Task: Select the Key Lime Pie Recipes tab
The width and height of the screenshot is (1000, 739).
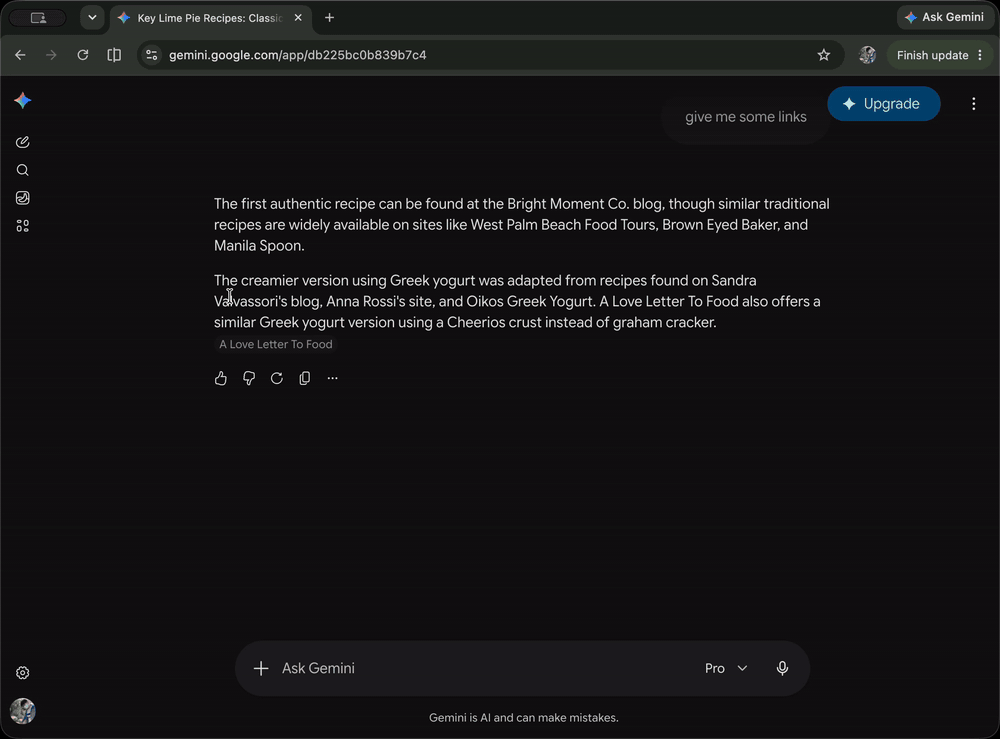Action: click(210, 18)
